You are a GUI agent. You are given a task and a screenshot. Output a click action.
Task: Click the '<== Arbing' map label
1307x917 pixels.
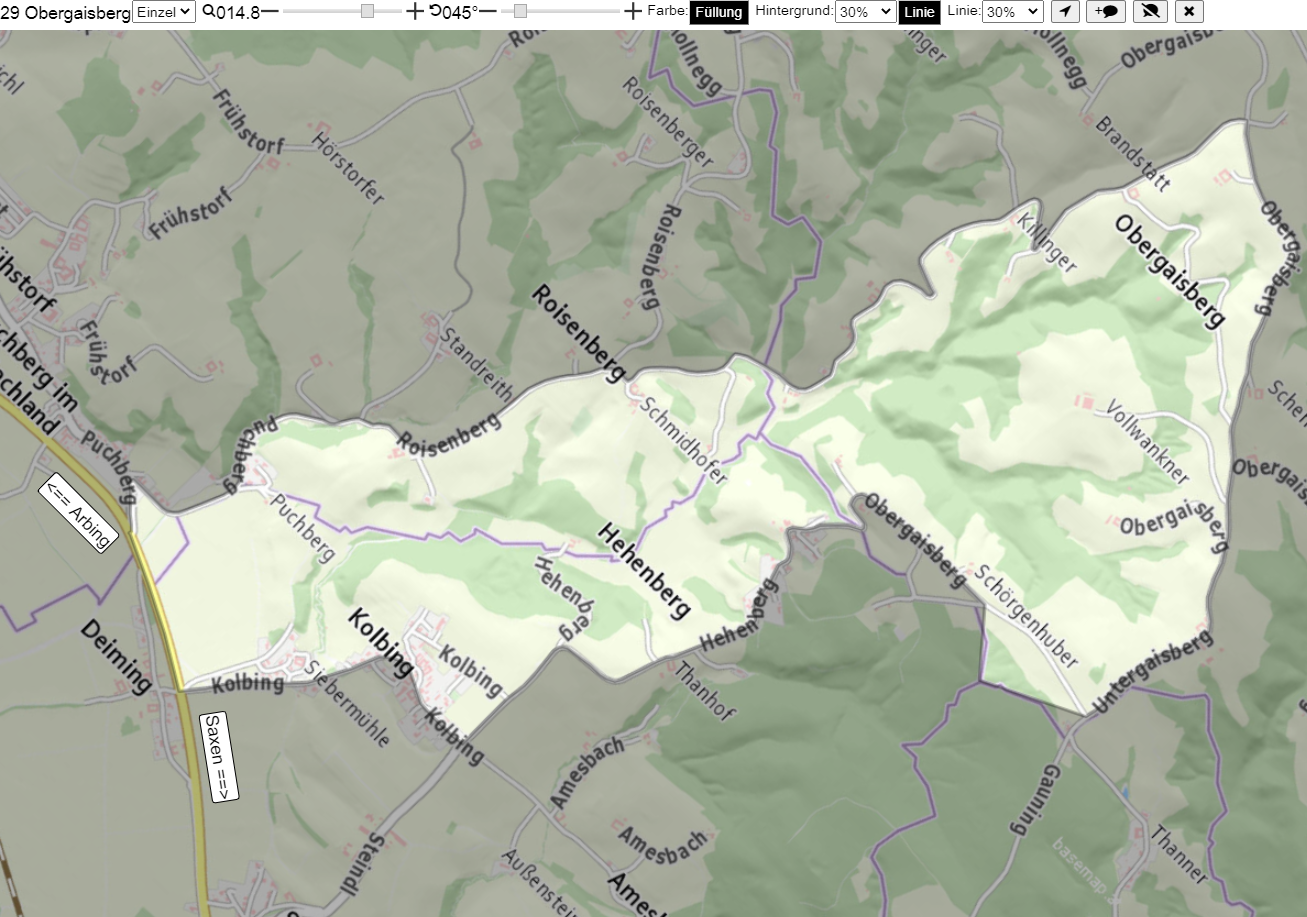point(78,511)
